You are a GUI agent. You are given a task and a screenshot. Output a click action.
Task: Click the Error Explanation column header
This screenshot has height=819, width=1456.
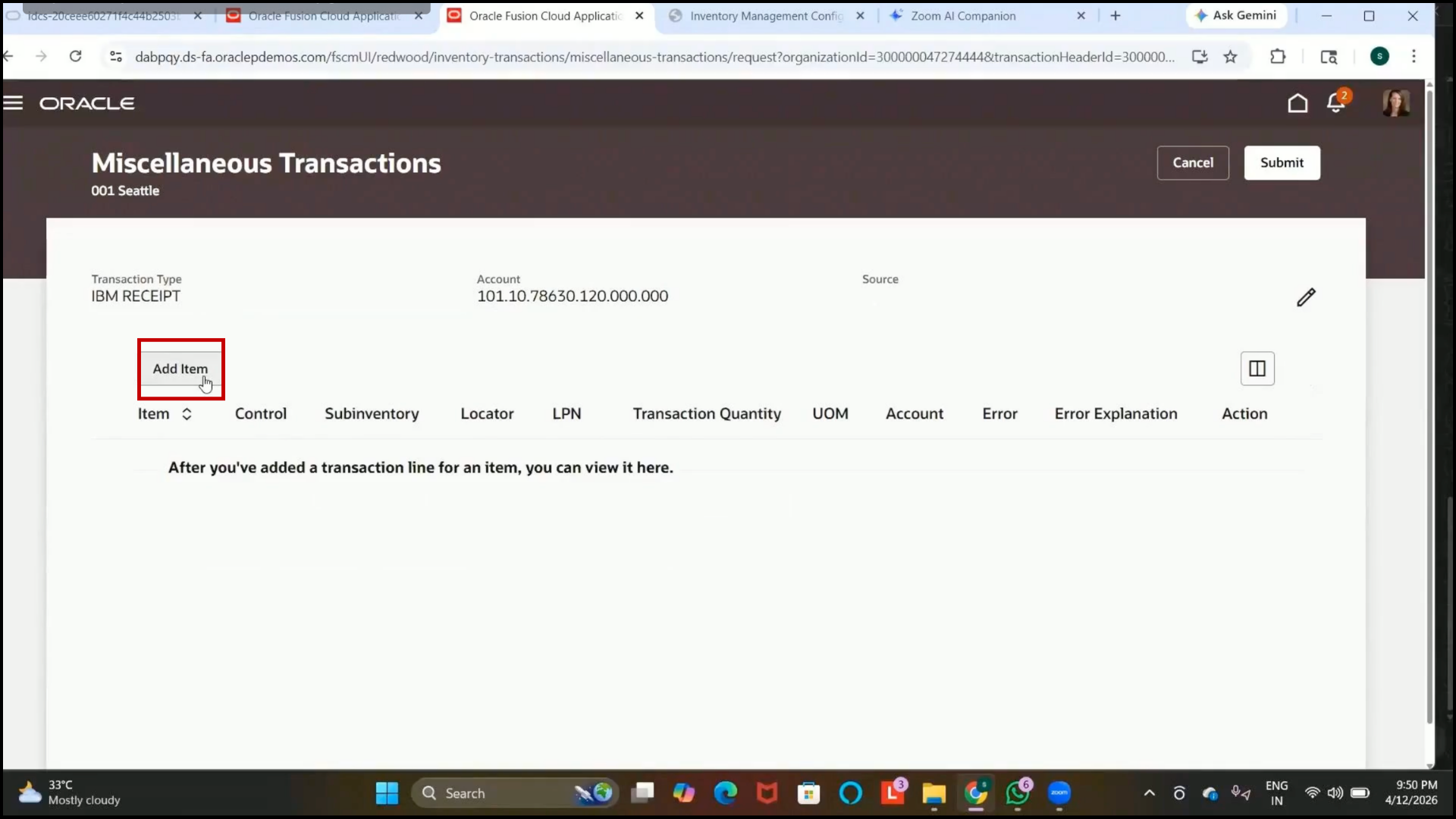[1116, 414]
